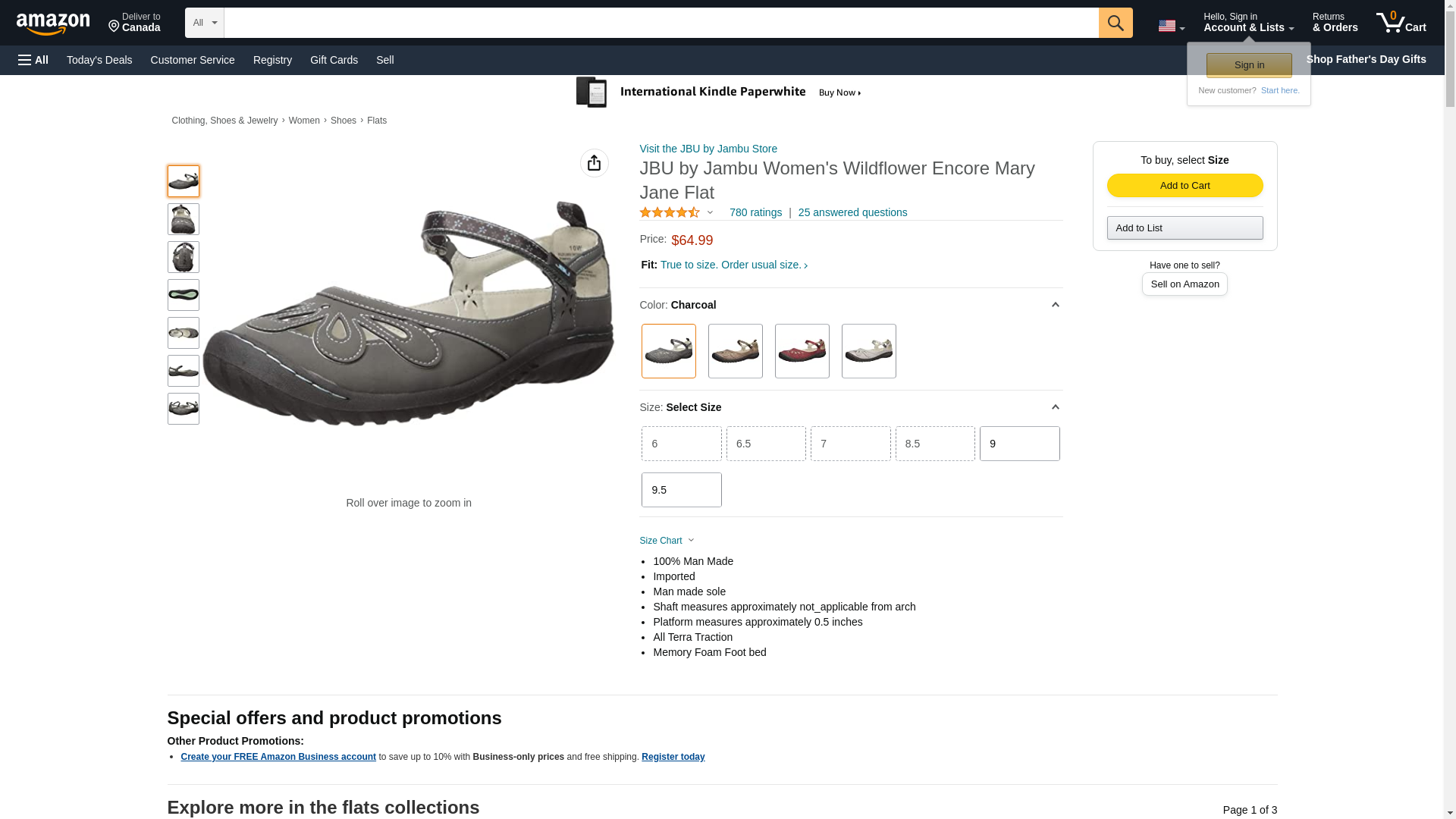Collapse the Color section chevron
Viewport: 1456px width, 819px height.
[1055, 305]
